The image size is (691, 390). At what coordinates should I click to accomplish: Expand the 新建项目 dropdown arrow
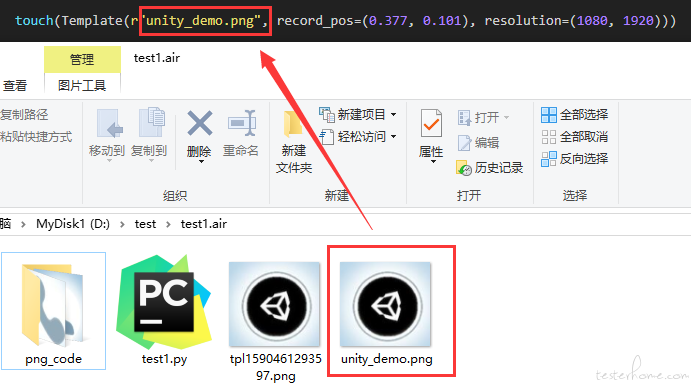(393, 115)
